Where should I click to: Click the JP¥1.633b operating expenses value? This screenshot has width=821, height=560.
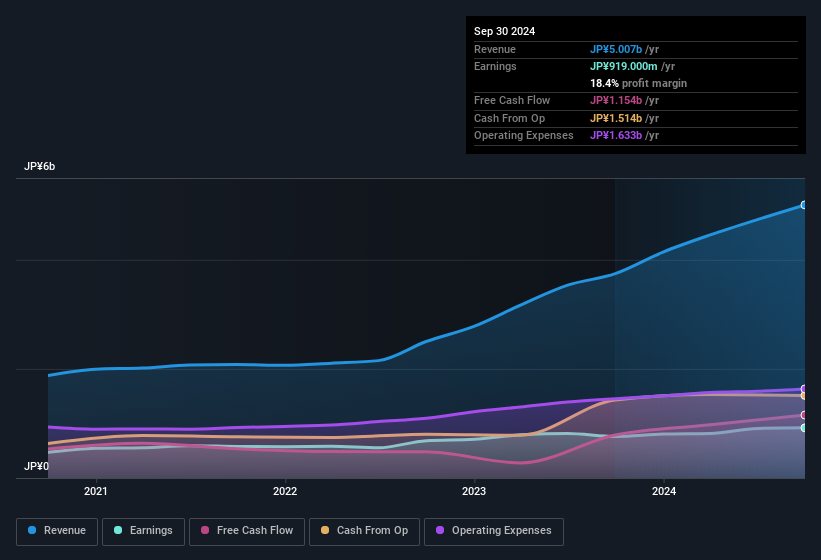pos(616,135)
